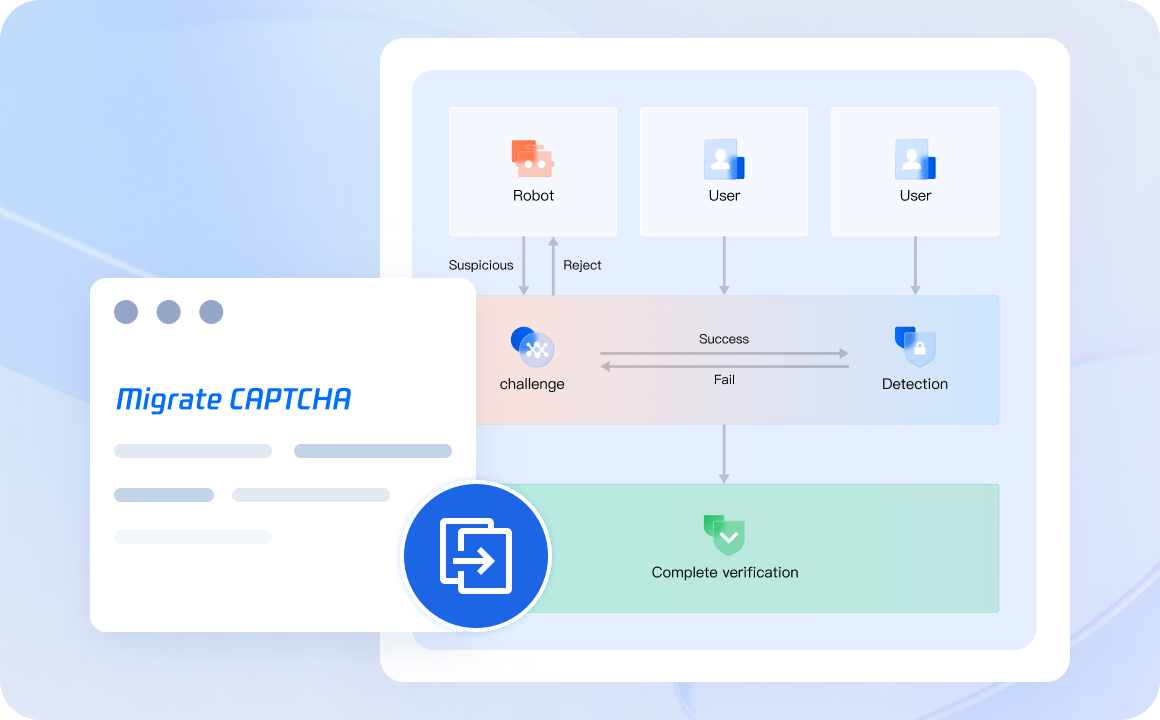Click the Migrate CAPTCHA heading link
The height and width of the screenshot is (720, 1160).
click(x=233, y=399)
